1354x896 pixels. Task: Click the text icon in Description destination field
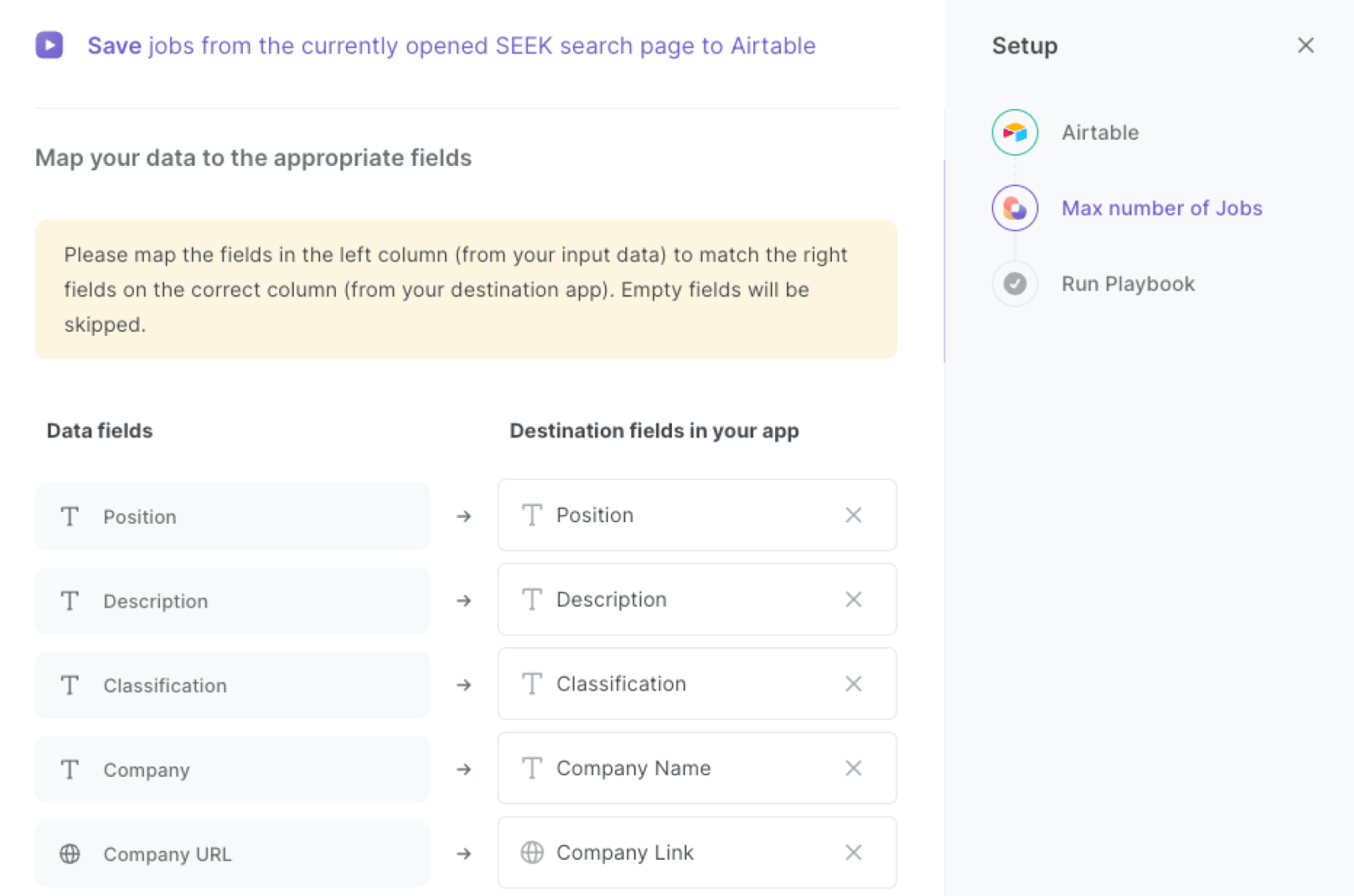coord(532,599)
